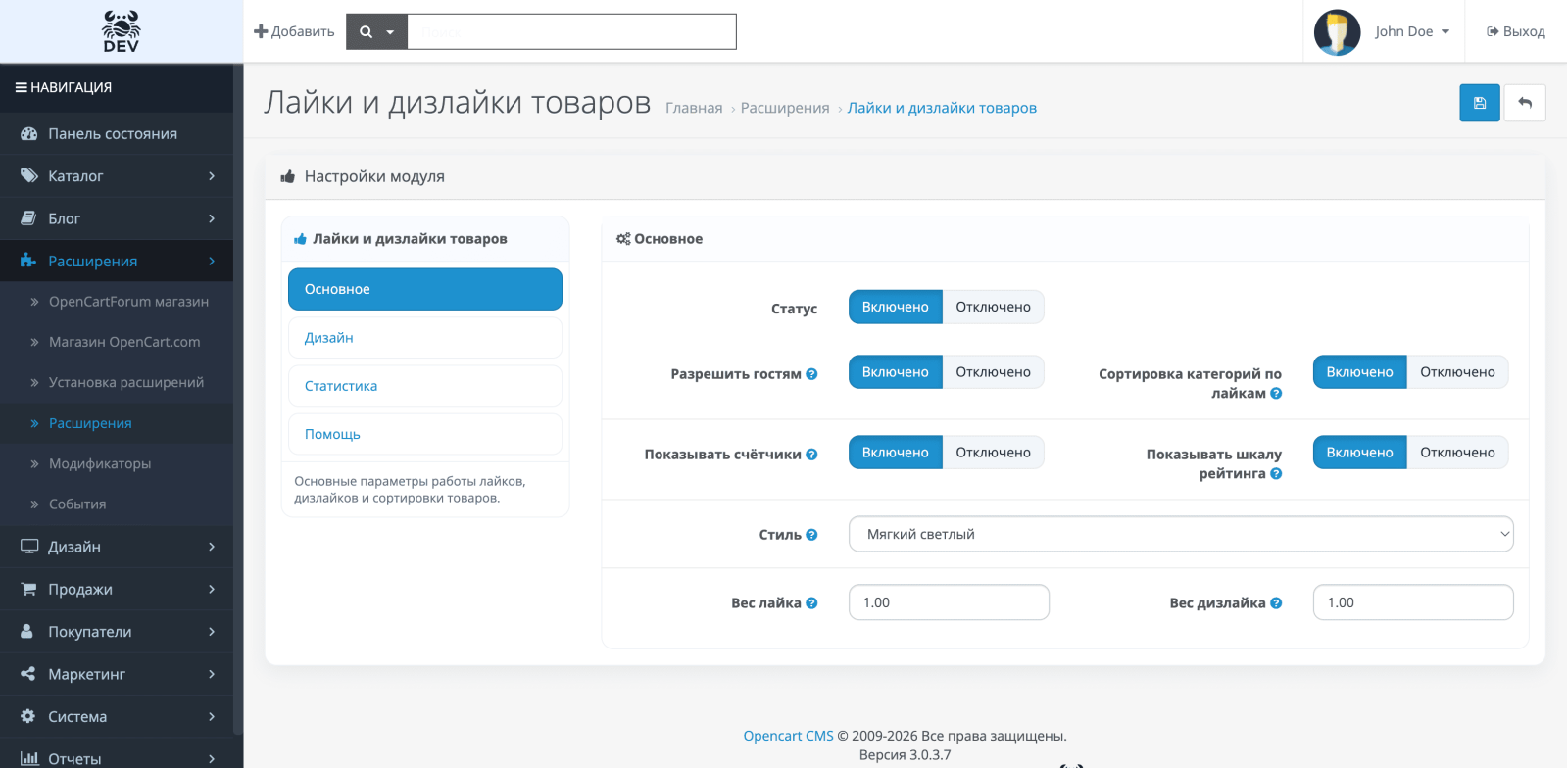This screenshot has width=1568, height=768.
Task: Expand the Маркетинг menu chevron
Action: tap(212, 674)
